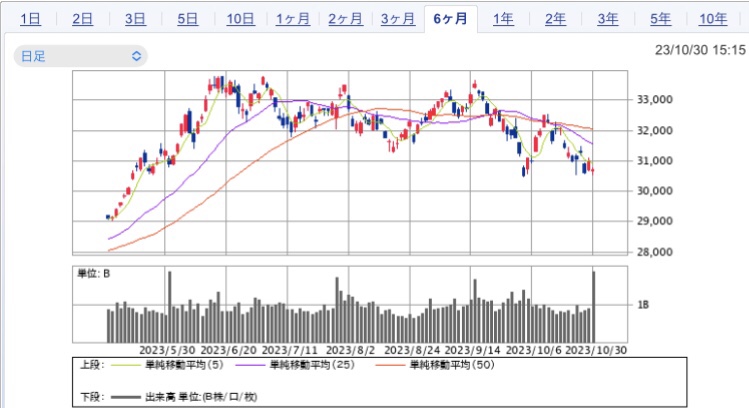The image size is (749, 408).
Task: Click the 2023/7/11 date label
Action: pos(290,350)
